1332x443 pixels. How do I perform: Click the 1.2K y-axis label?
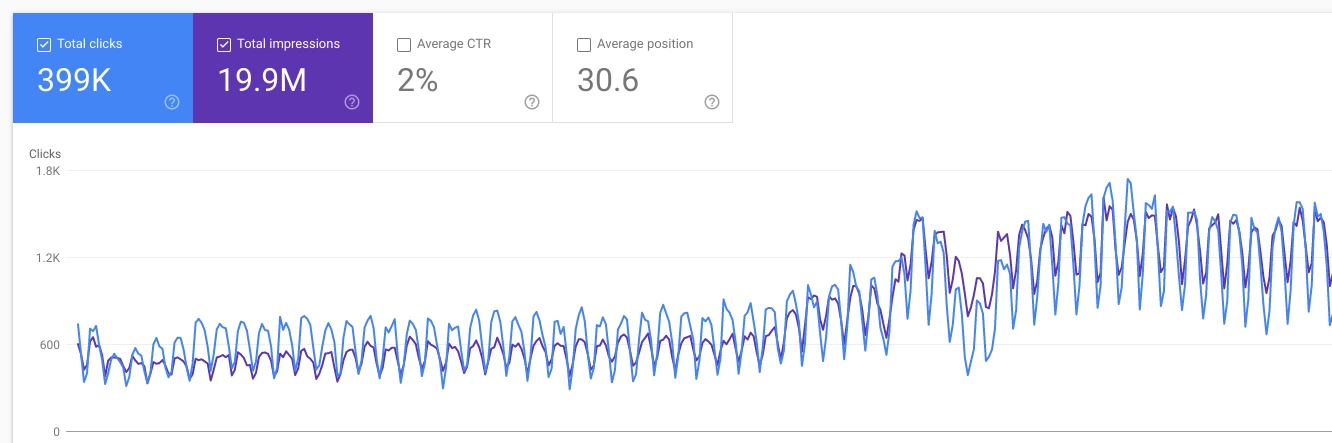(x=47, y=258)
